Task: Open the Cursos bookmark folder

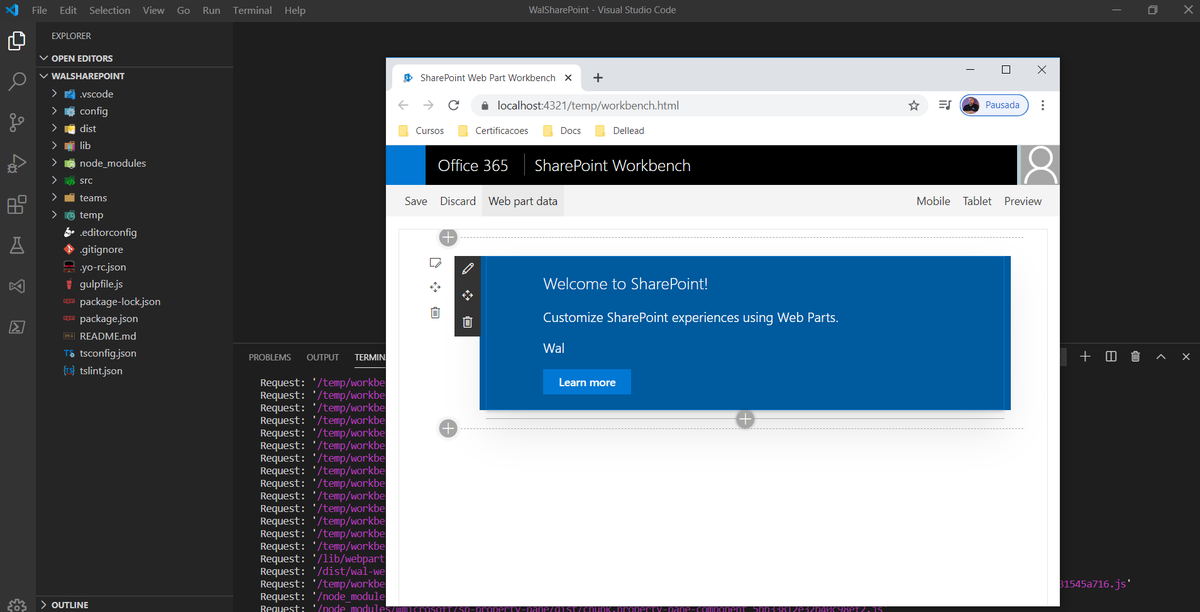Action: [x=421, y=131]
